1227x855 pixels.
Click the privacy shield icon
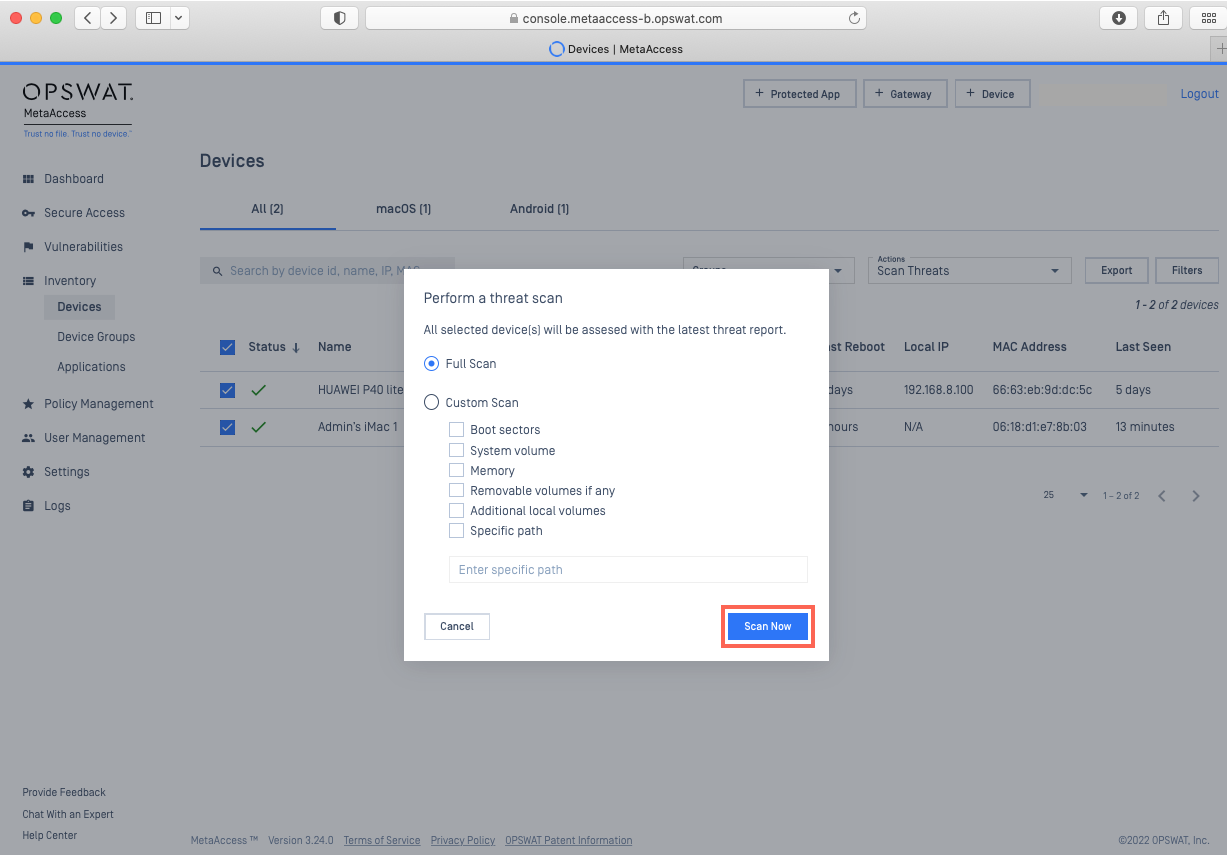pyautogui.click(x=339, y=18)
